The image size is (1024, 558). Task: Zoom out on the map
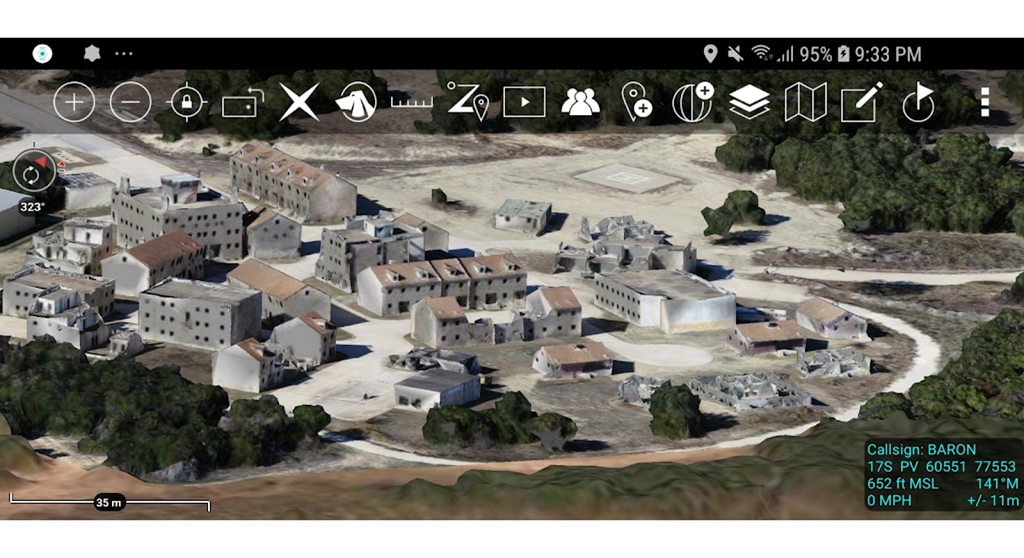tap(130, 102)
